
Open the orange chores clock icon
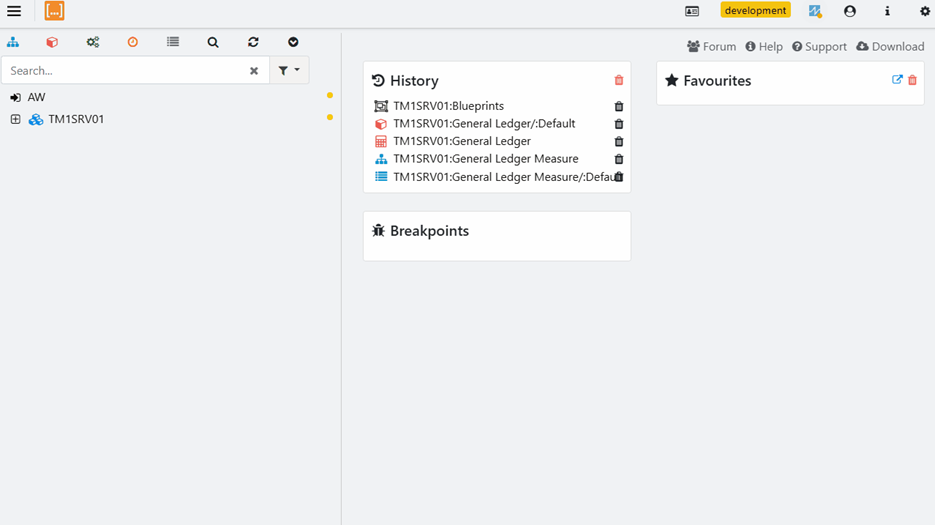pos(132,42)
